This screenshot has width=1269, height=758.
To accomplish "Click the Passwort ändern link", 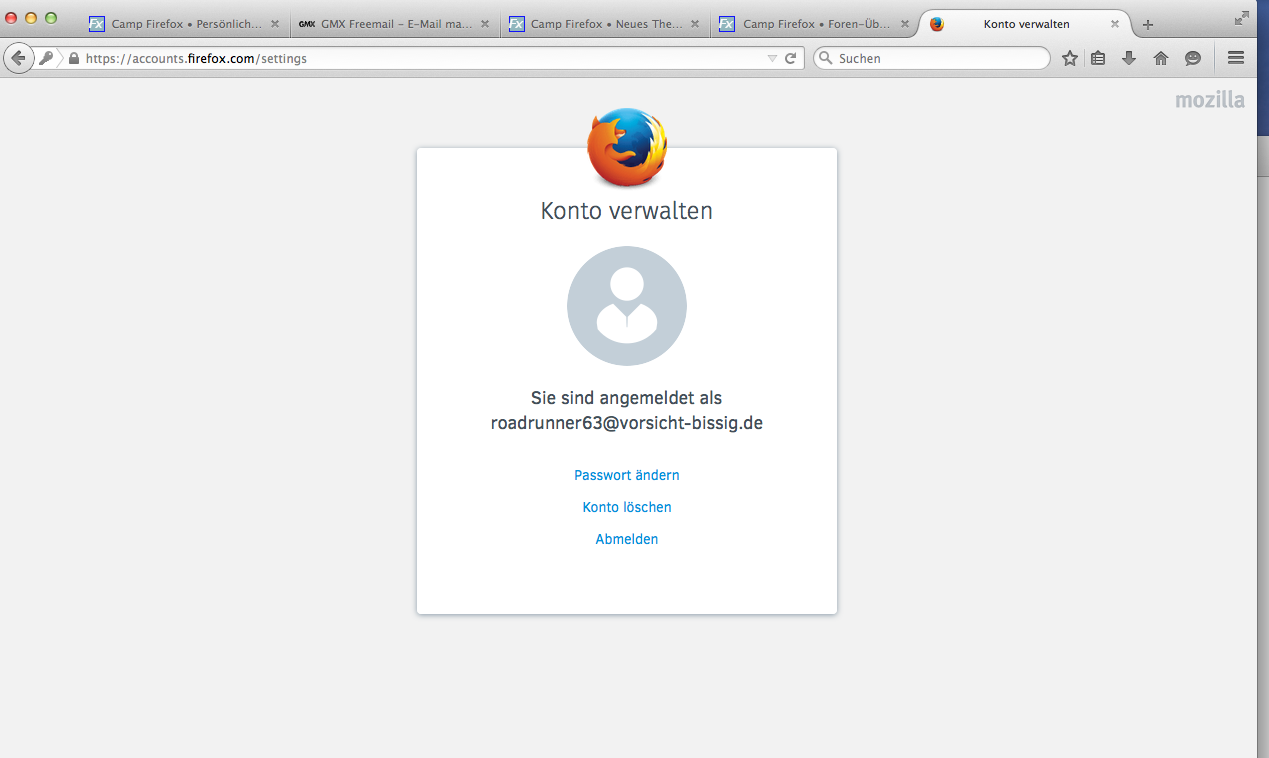I will [x=627, y=475].
